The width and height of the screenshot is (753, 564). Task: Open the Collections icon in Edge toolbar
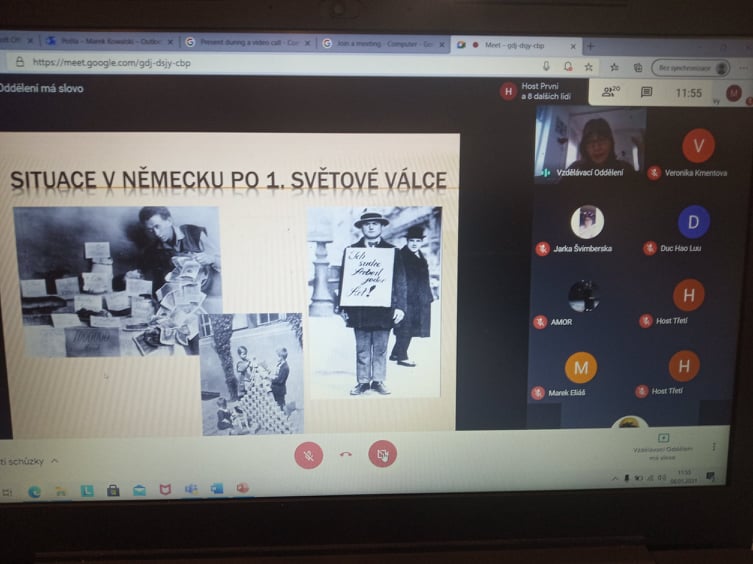pos(638,68)
